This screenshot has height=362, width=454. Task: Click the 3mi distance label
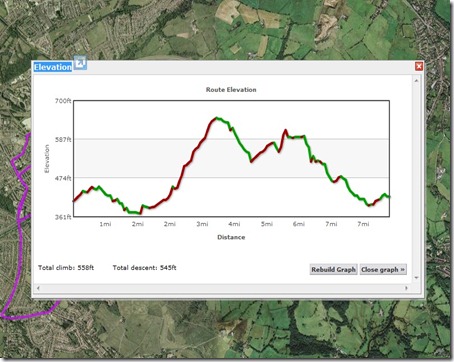pos(202,224)
